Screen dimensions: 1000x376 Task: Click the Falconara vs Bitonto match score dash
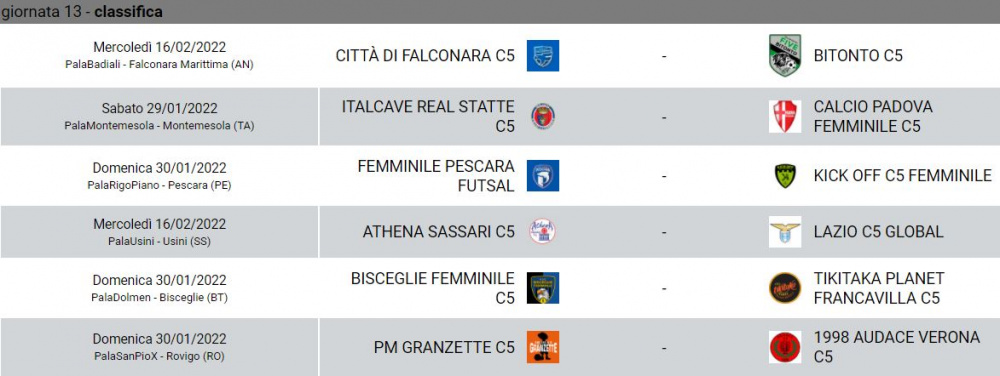[664, 56]
